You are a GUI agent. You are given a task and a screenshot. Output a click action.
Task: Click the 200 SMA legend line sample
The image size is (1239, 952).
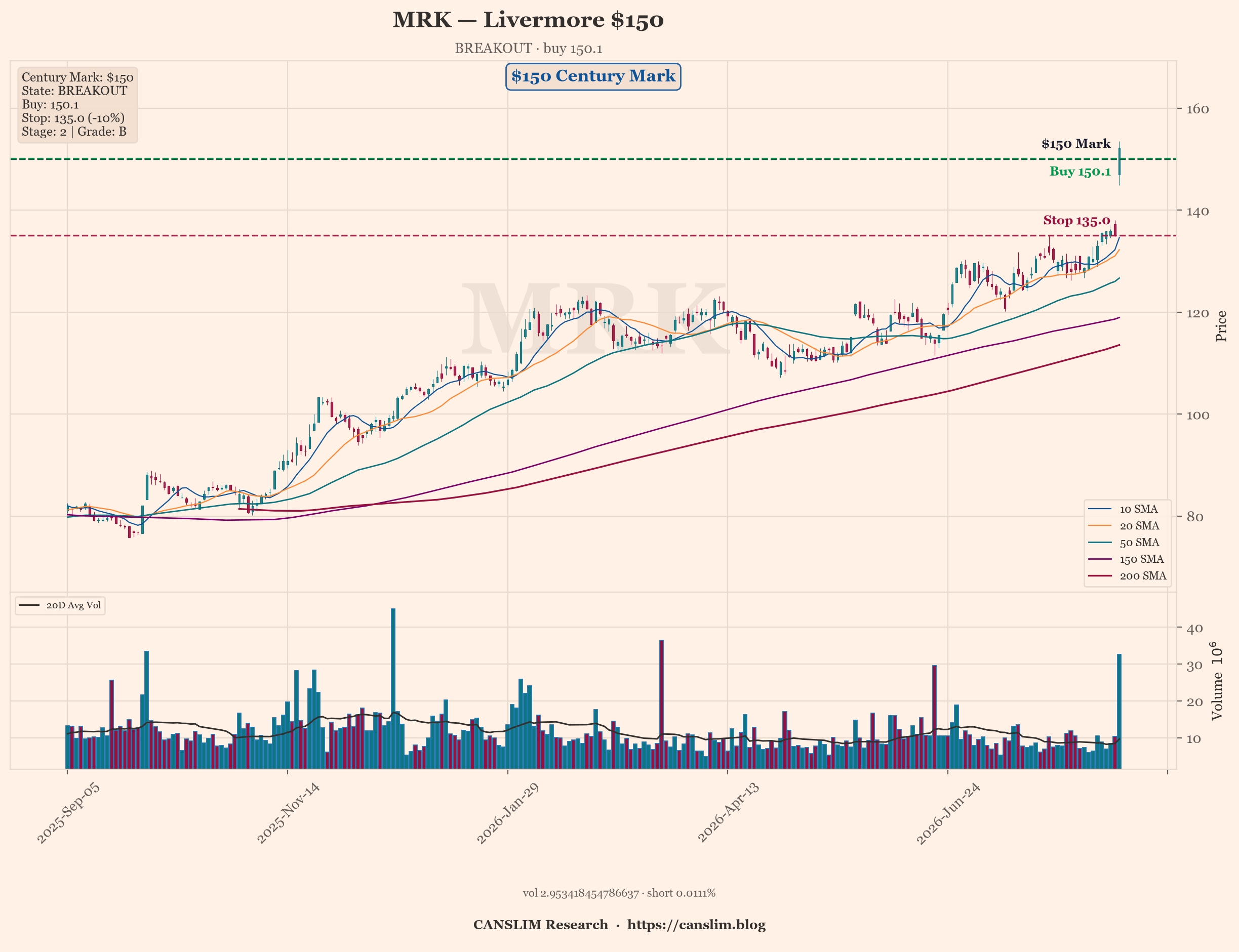pyautogui.click(x=1100, y=576)
